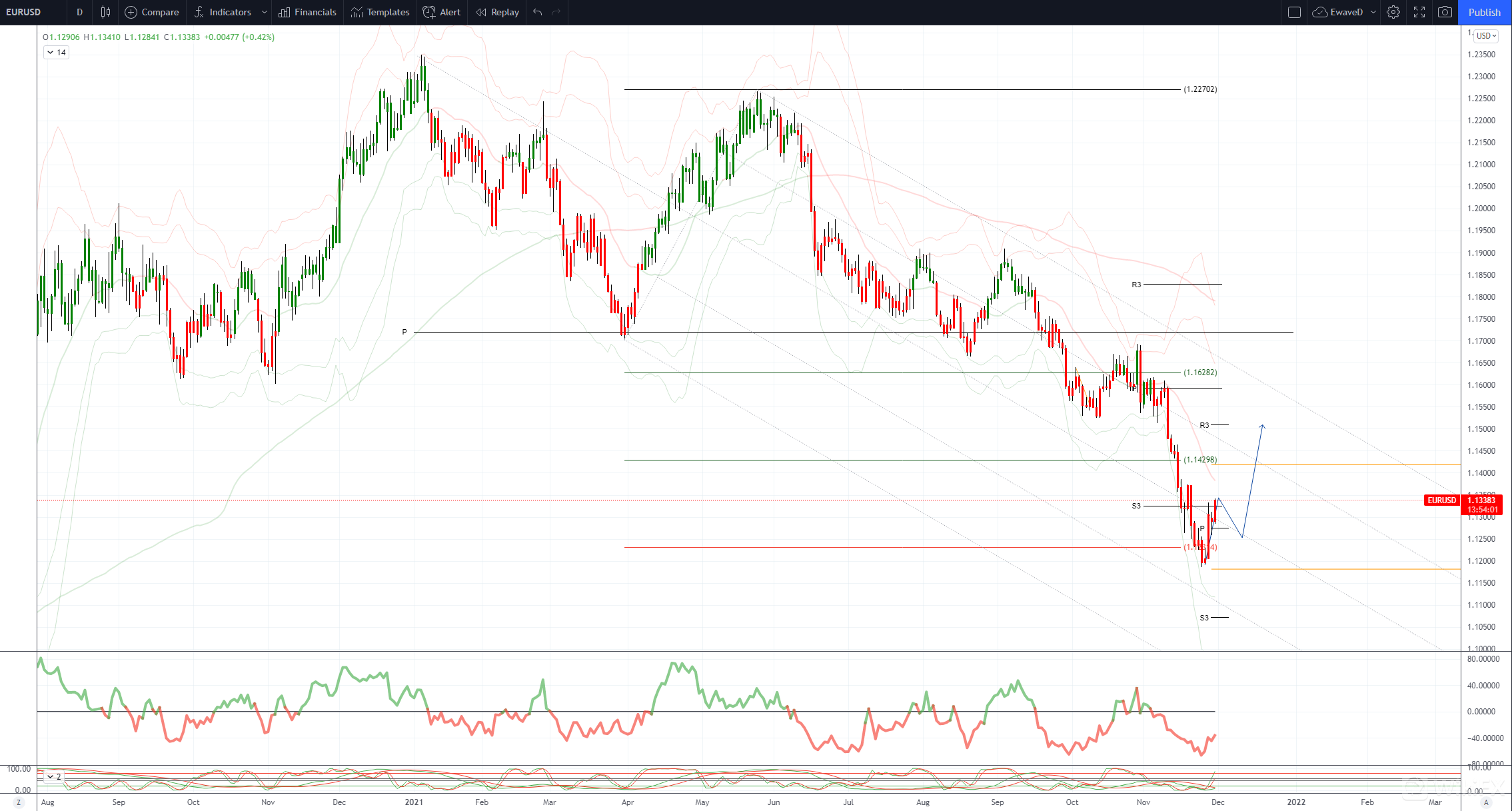Select layout setup square icon
The height and width of the screenshot is (811, 1512).
1294,12
